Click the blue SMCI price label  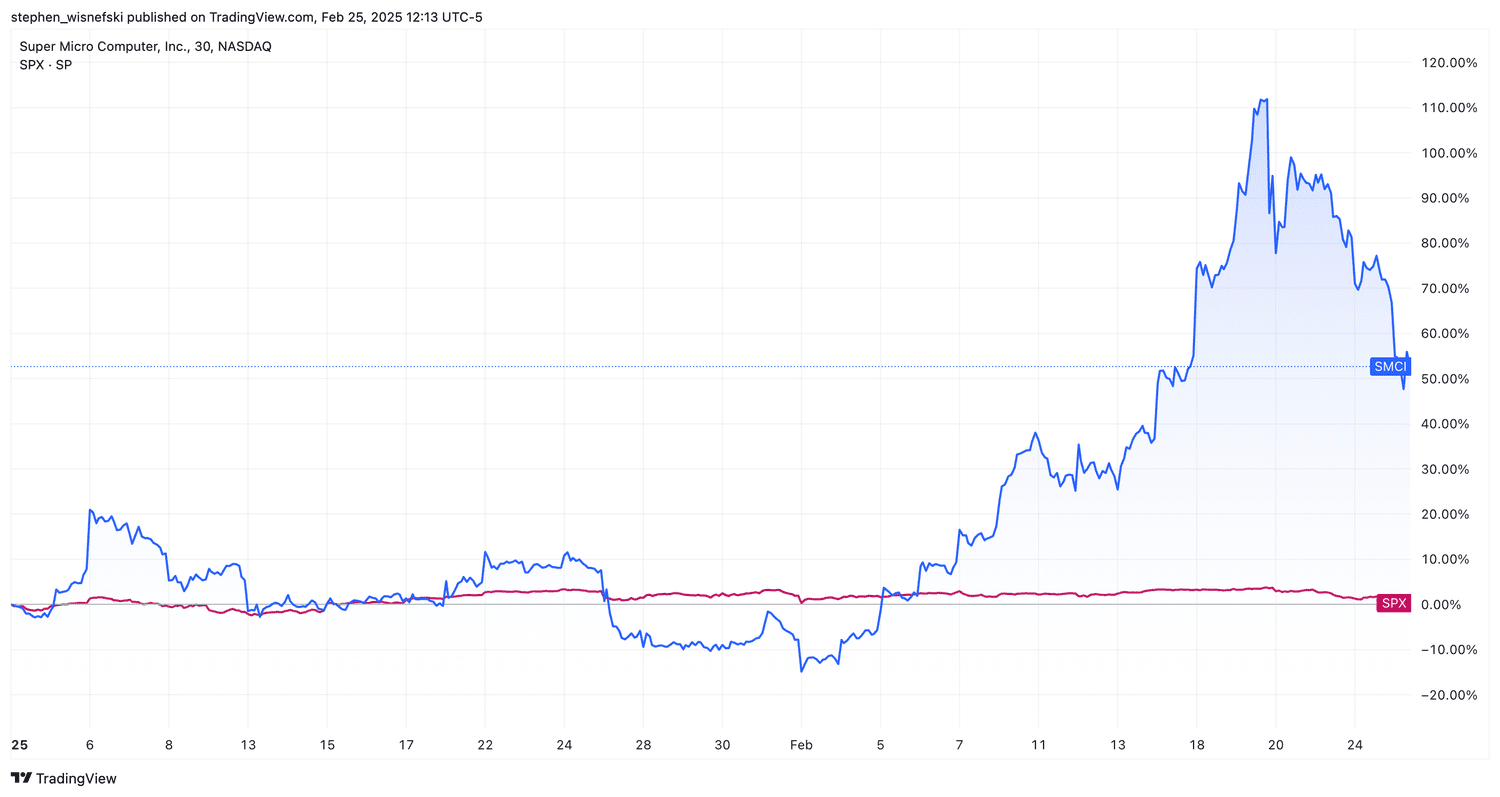click(1390, 367)
